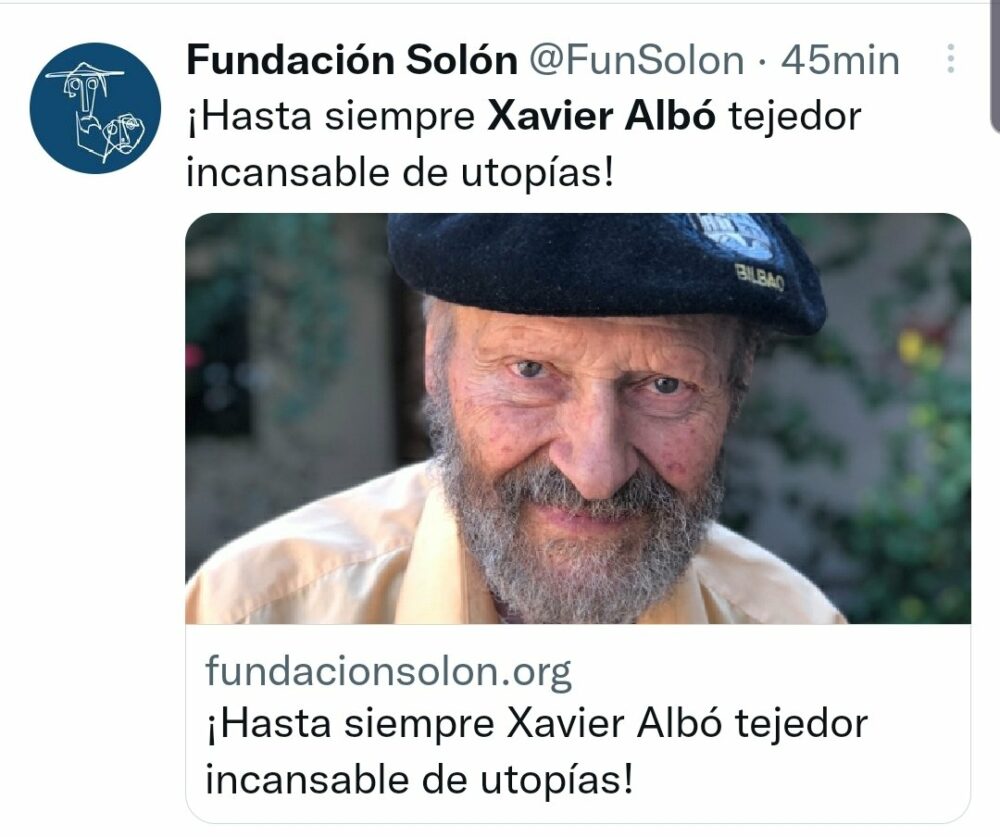Open Fundación Solón profile avatar

pyautogui.click(x=95, y=108)
